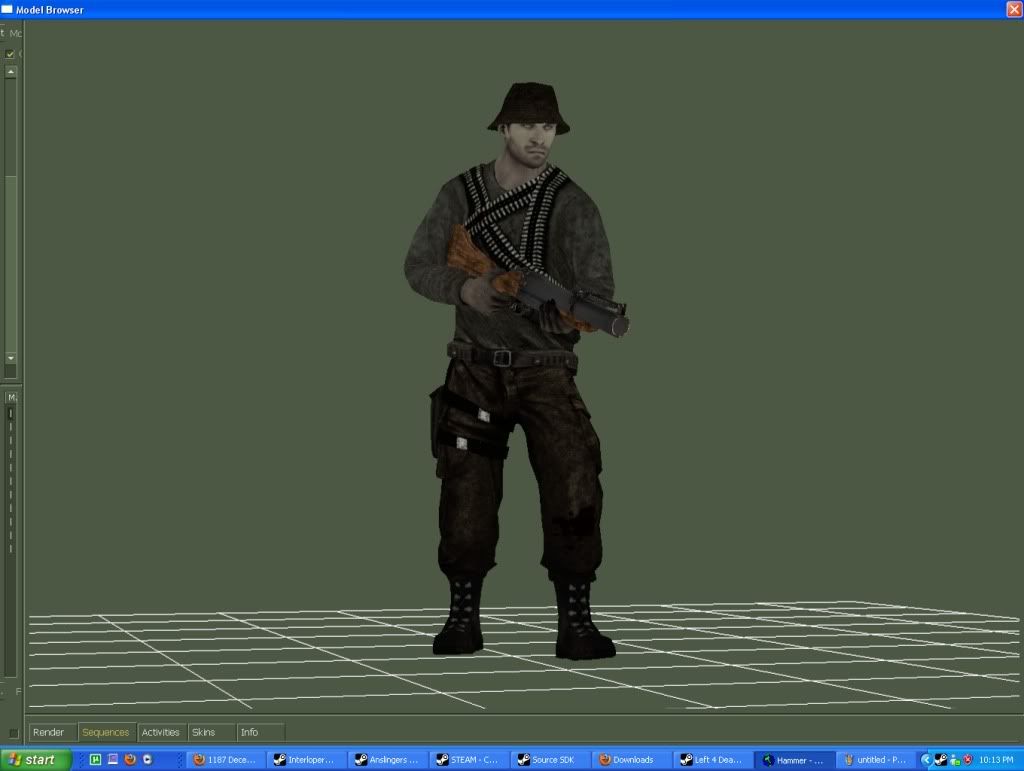Click the Firefox quick launch icon
The height and width of the screenshot is (771, 1024).
[130, 760]
